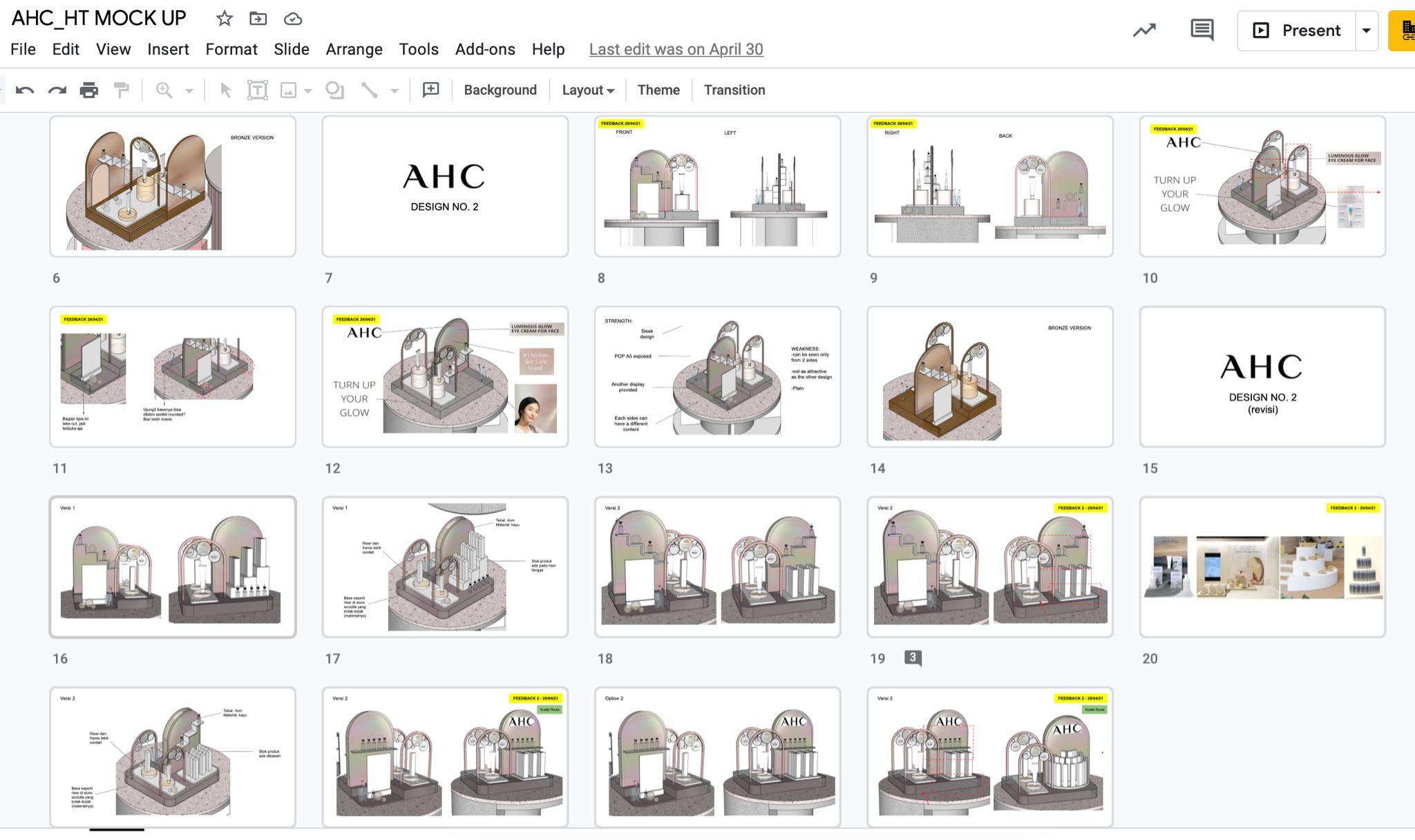The height and width of the screenshot is (840, 1415).
Task: Click the yellow Share button
Action: click(x=1402, y=30)
